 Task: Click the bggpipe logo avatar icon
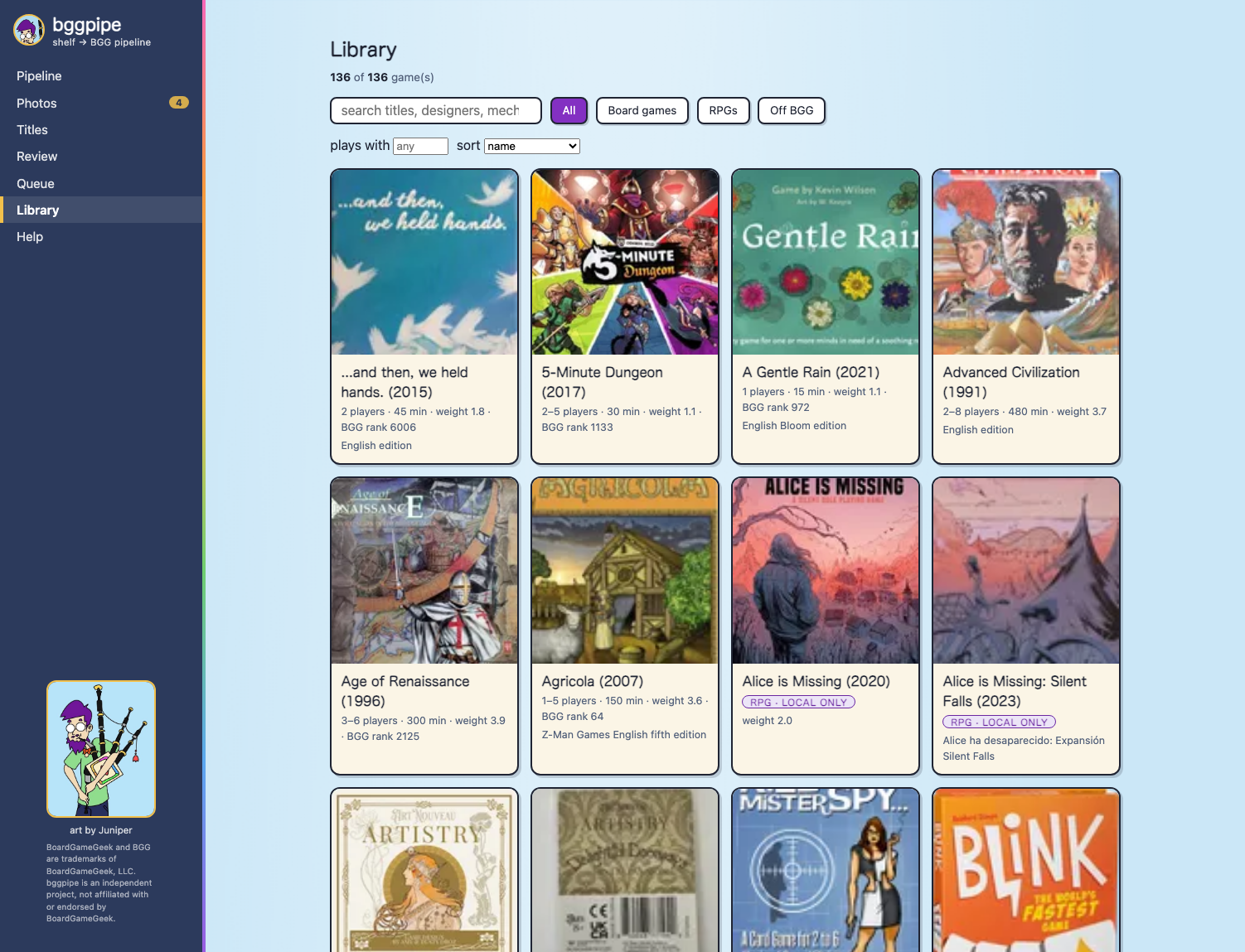(29, 31)
